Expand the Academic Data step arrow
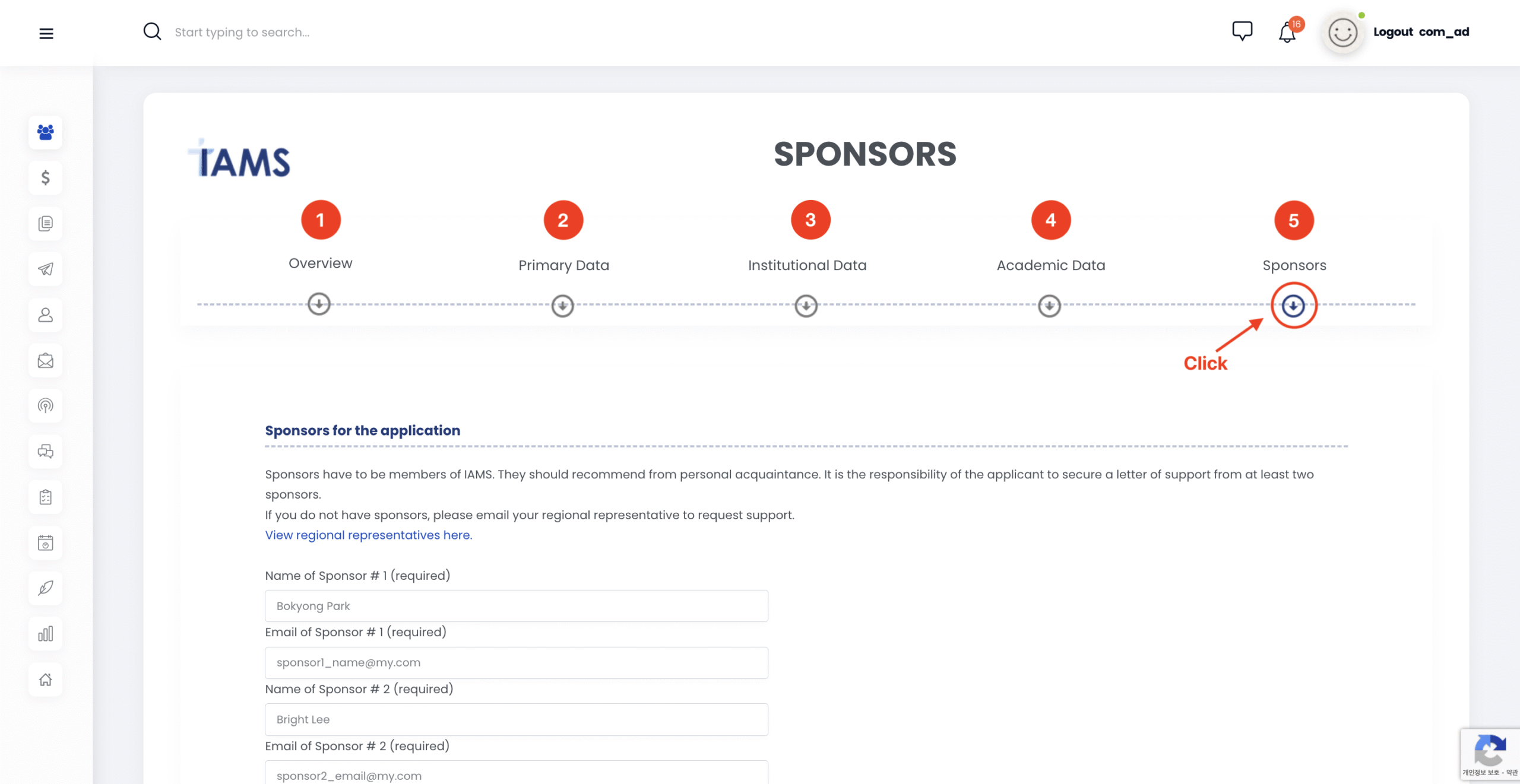Image resolution: width=1520 pixels, height=784 pixels. pyautogui.click(x=1049, y=306)
